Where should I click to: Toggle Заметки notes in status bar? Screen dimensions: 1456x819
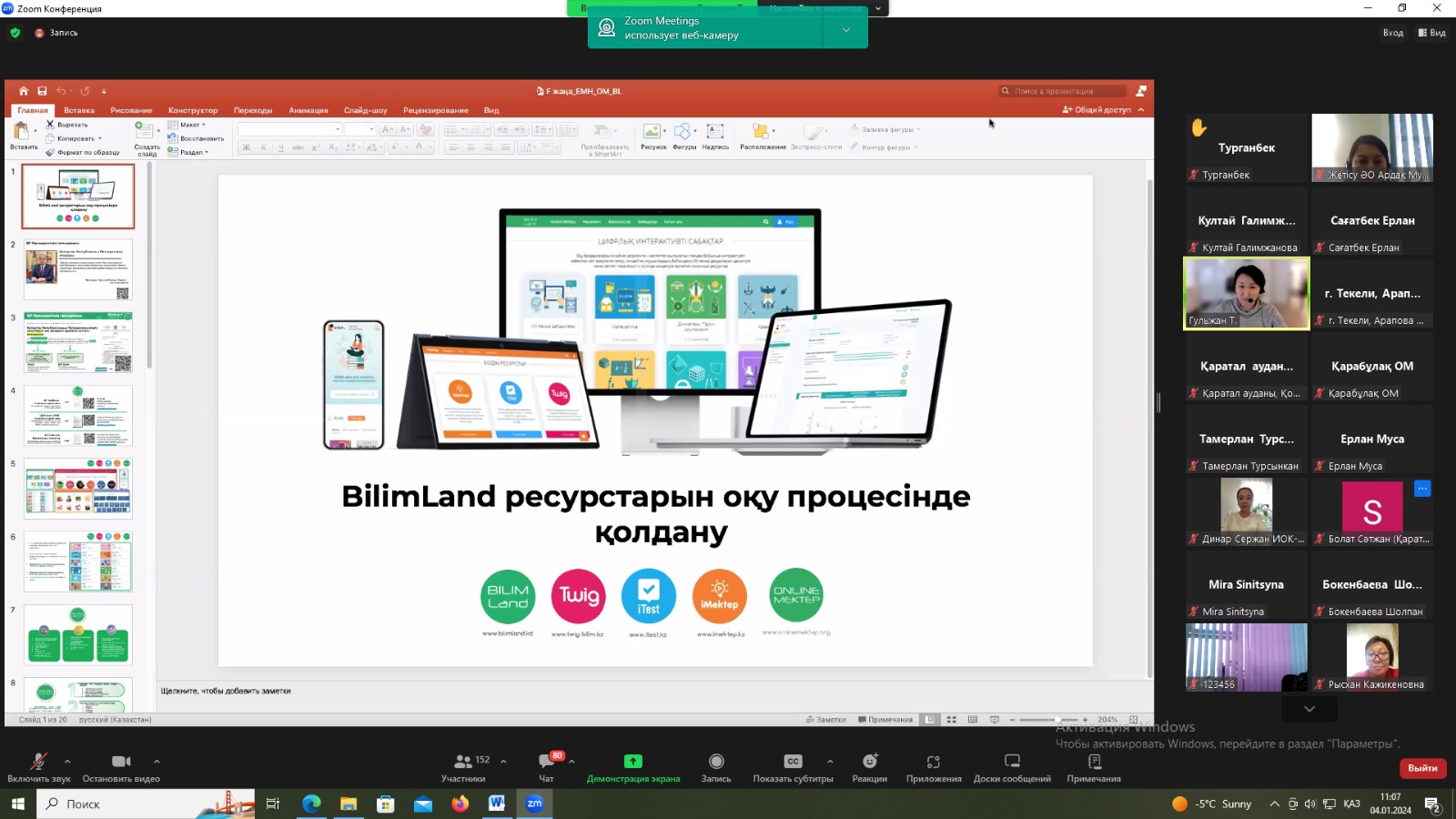[826, 720]
